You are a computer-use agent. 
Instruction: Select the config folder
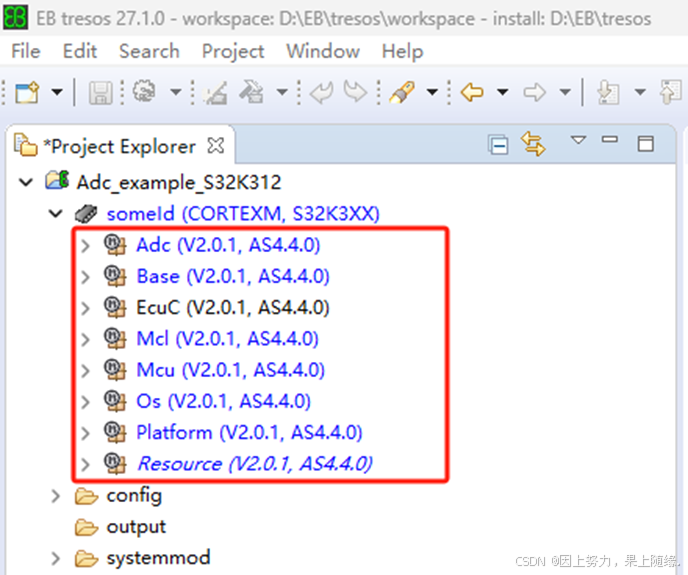tap(134, 496)
